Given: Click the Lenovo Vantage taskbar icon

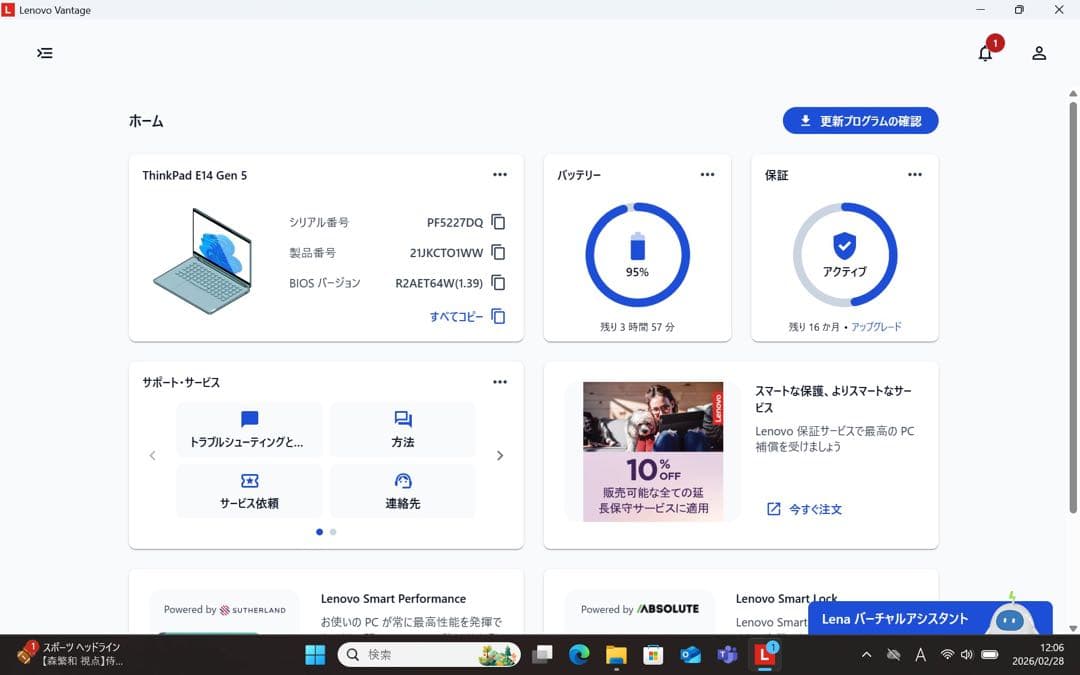Looking at the screenshot, I should [765, 654].
